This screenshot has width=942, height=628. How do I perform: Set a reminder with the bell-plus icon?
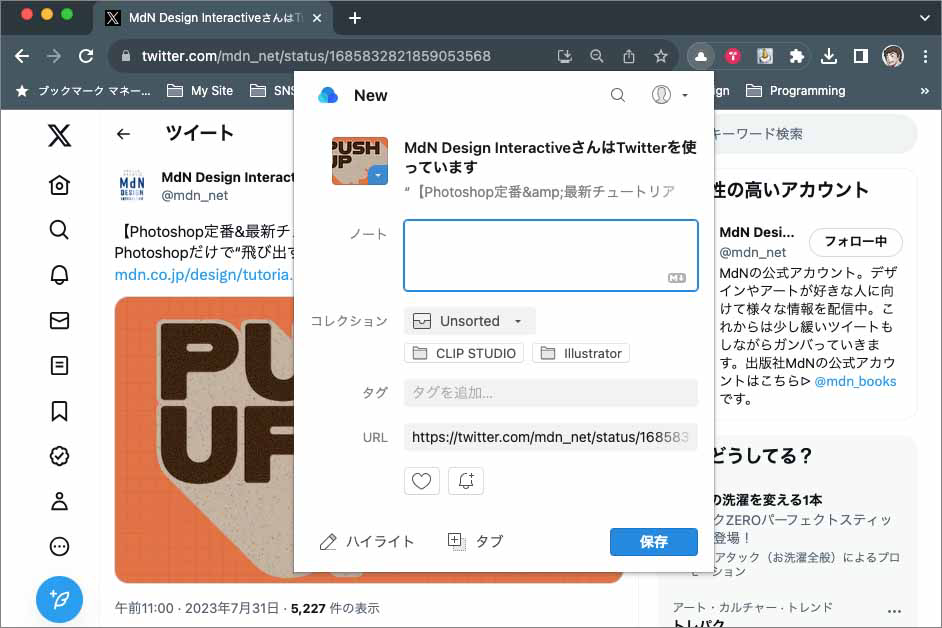[466, 481]
